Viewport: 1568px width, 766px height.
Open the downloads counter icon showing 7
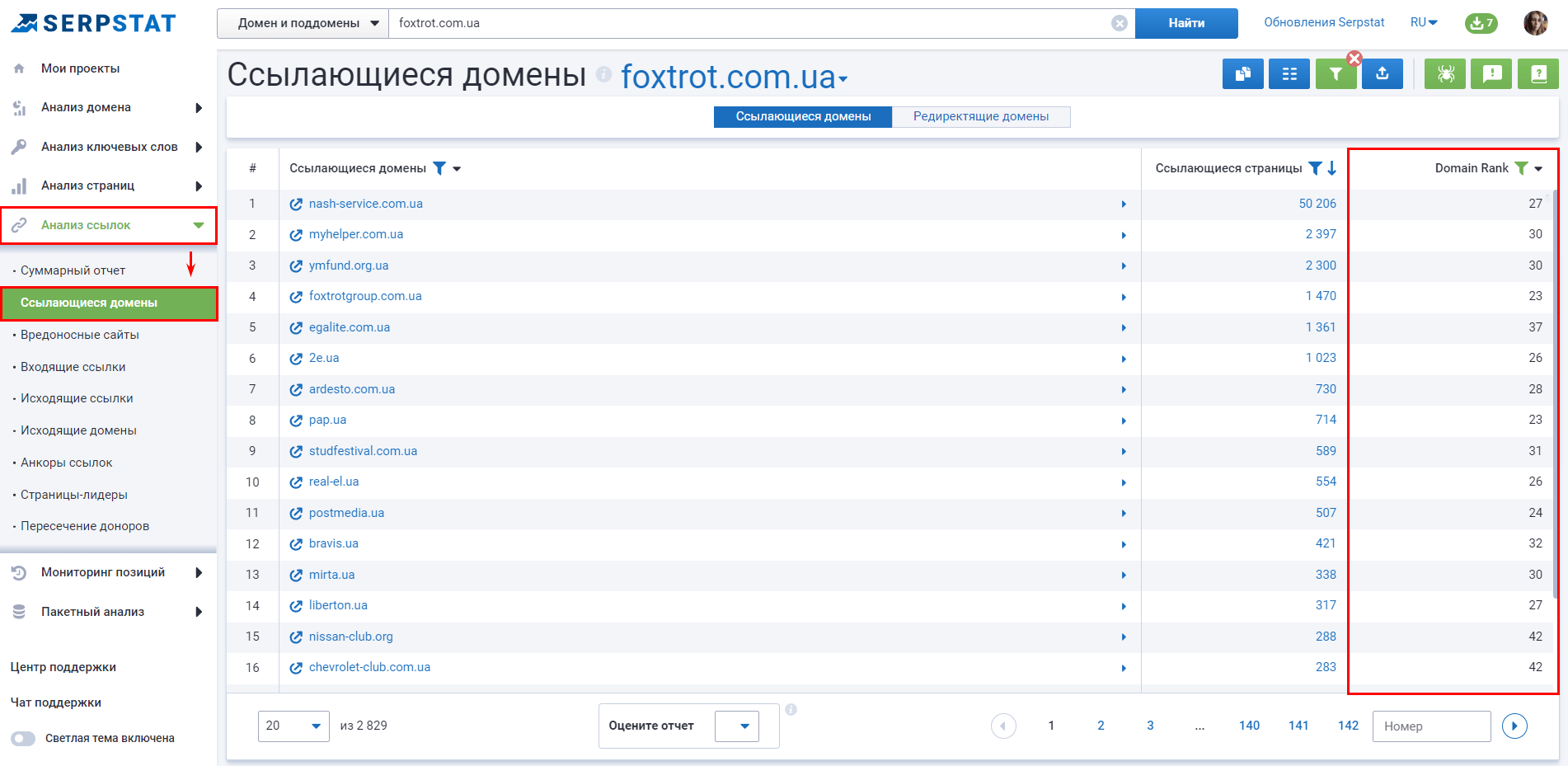pos(1481,23)
